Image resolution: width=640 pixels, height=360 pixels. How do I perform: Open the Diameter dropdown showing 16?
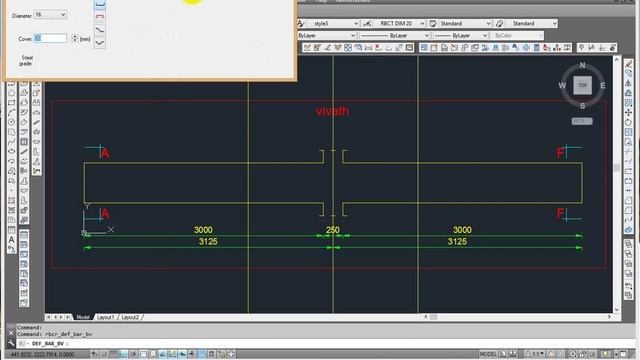[50, 15]
